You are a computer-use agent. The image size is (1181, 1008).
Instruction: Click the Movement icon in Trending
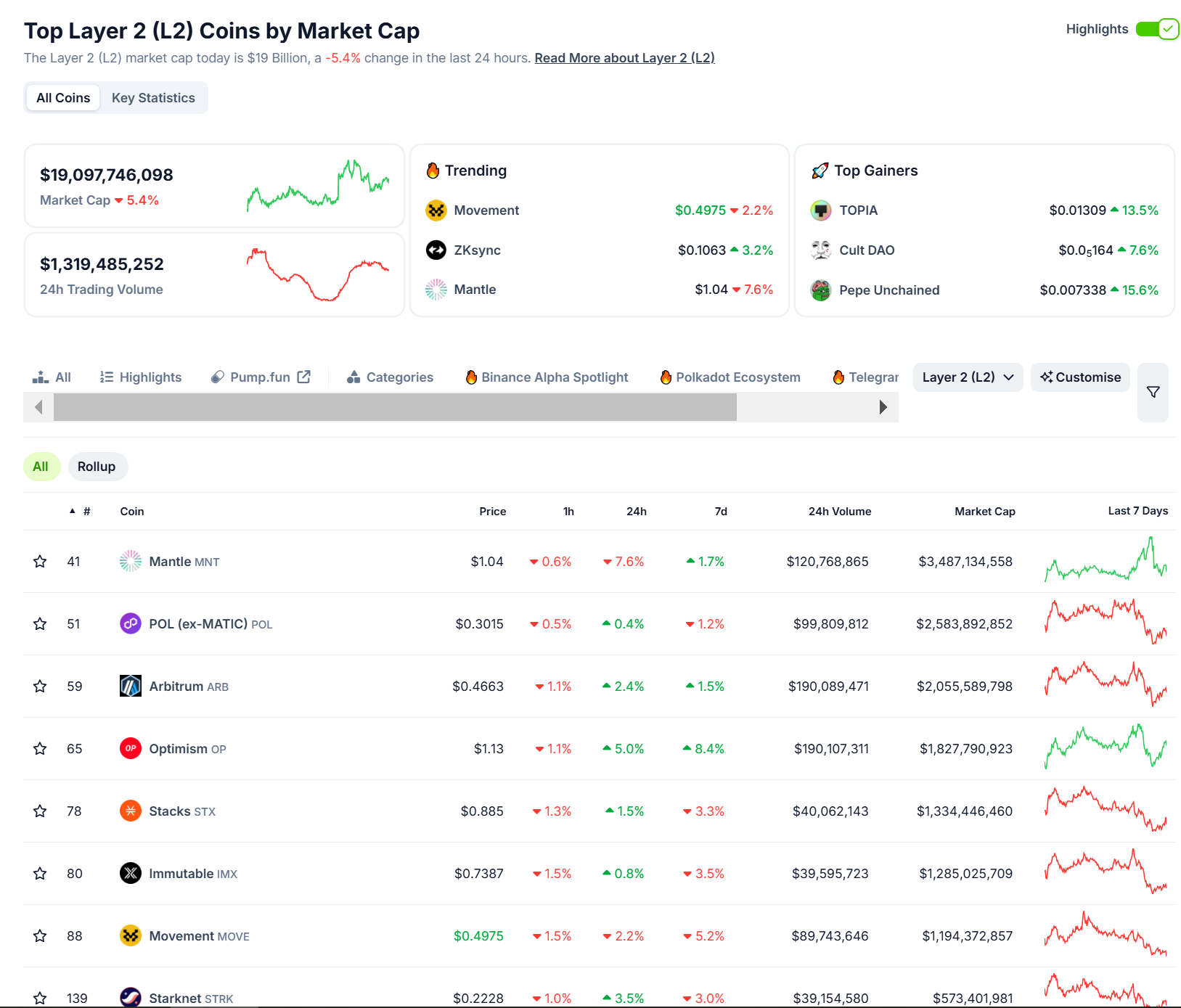coord(436,210)
